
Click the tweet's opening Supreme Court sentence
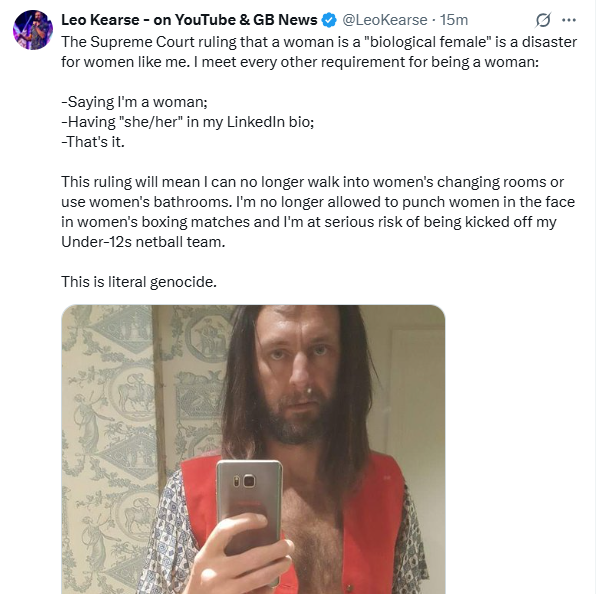click(x=300, y=42)
